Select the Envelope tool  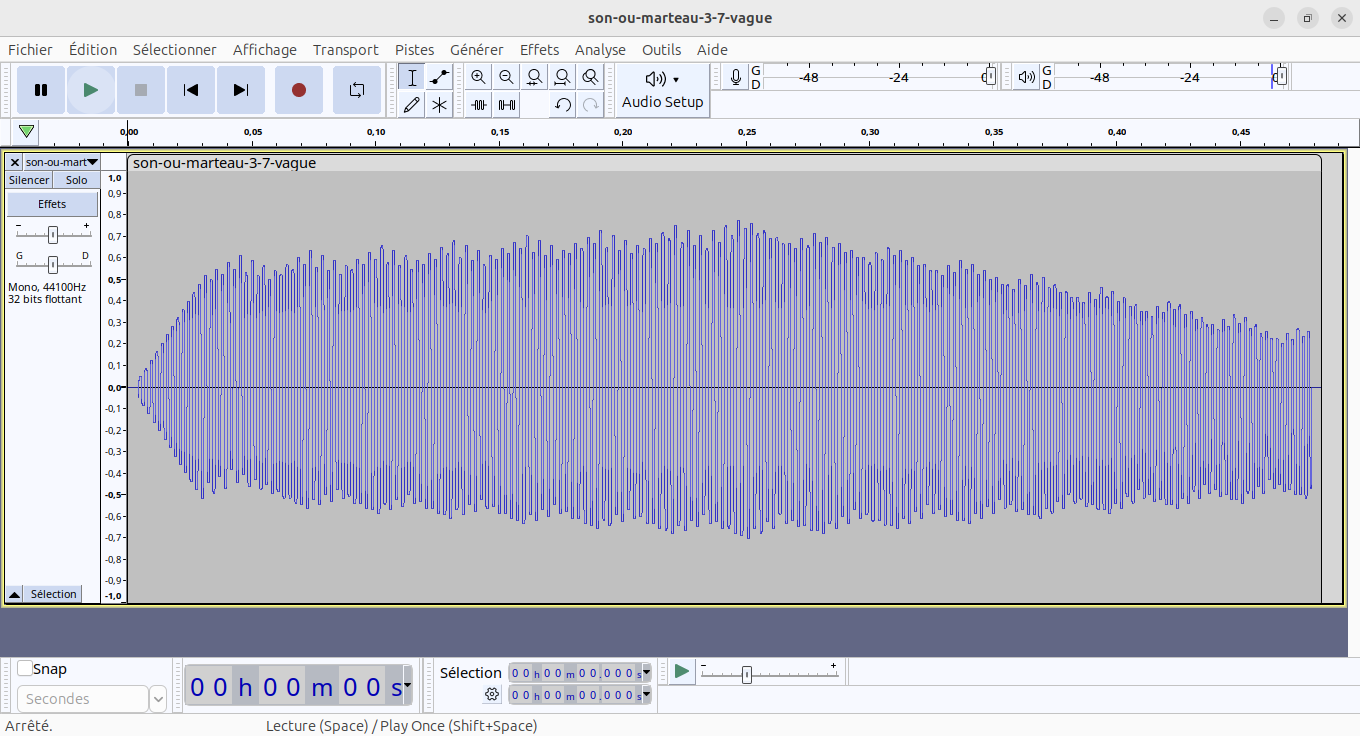tap(439, 77)
